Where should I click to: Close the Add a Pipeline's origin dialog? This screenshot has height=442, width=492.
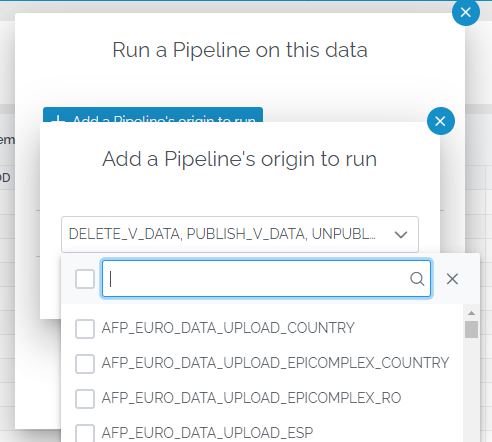tap(441, 121)
